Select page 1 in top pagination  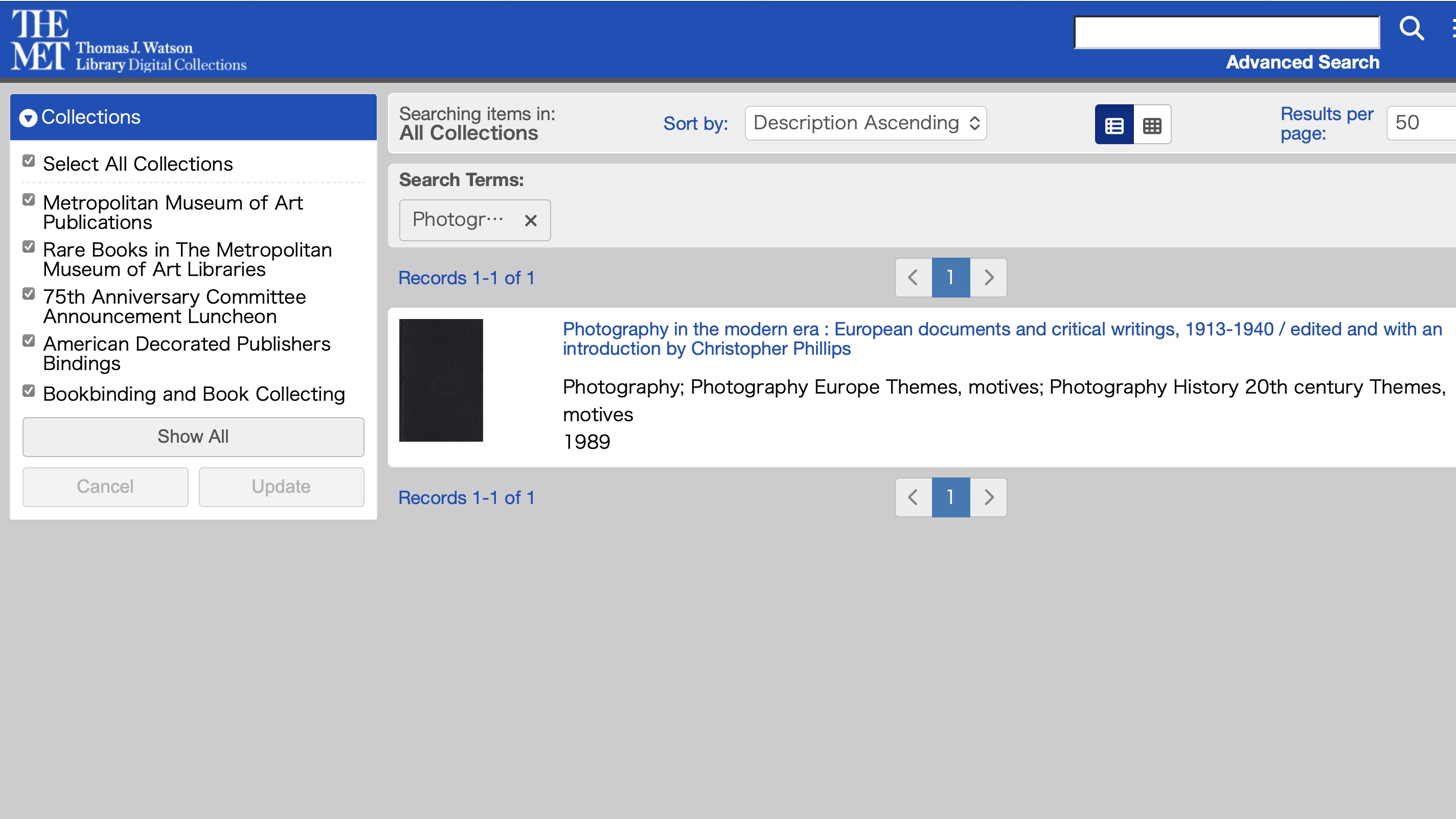[x=951, y=278]
